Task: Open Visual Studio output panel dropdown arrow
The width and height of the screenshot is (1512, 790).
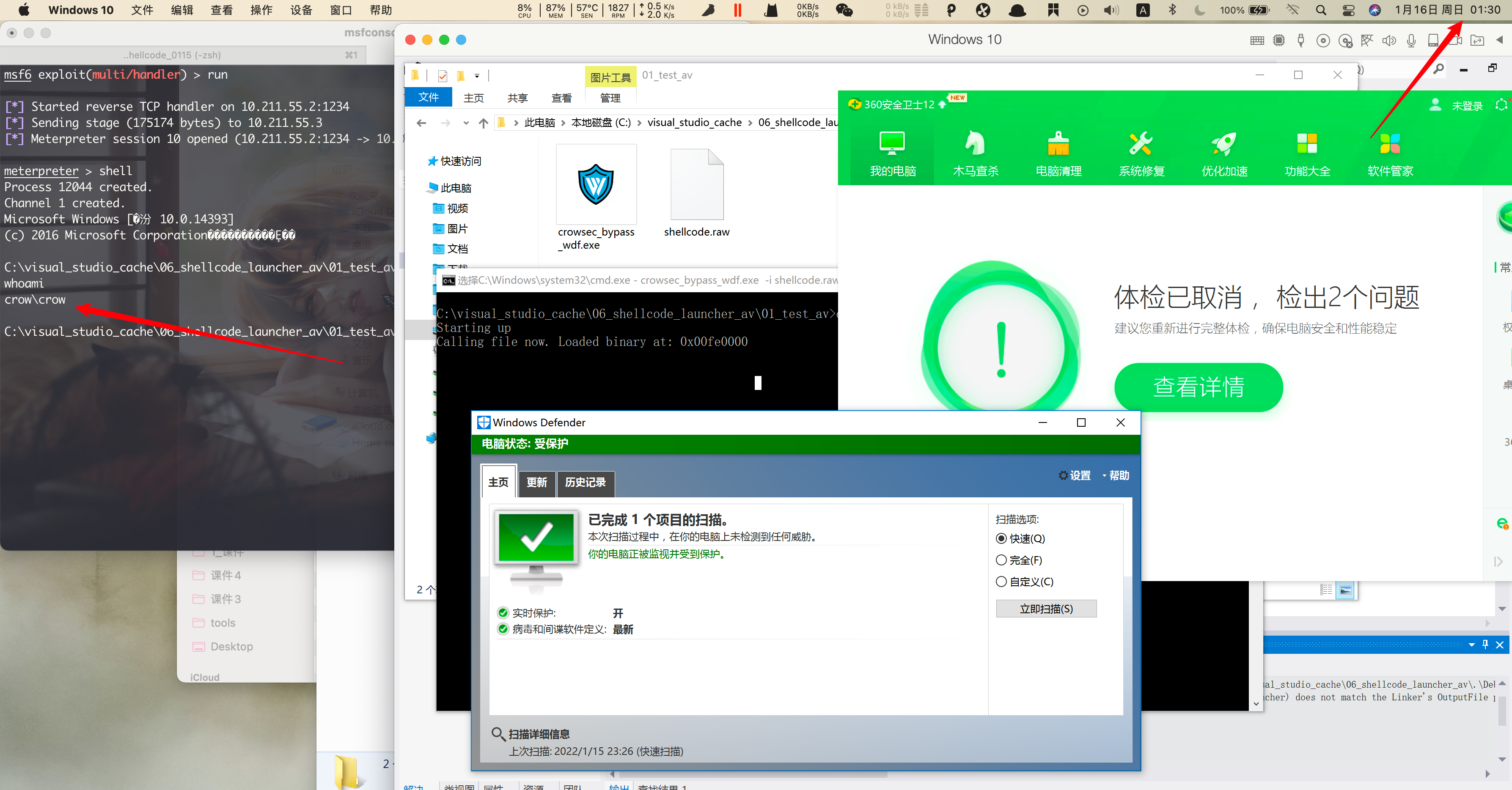Action: pyautogui.click(x=1471, y=645)
